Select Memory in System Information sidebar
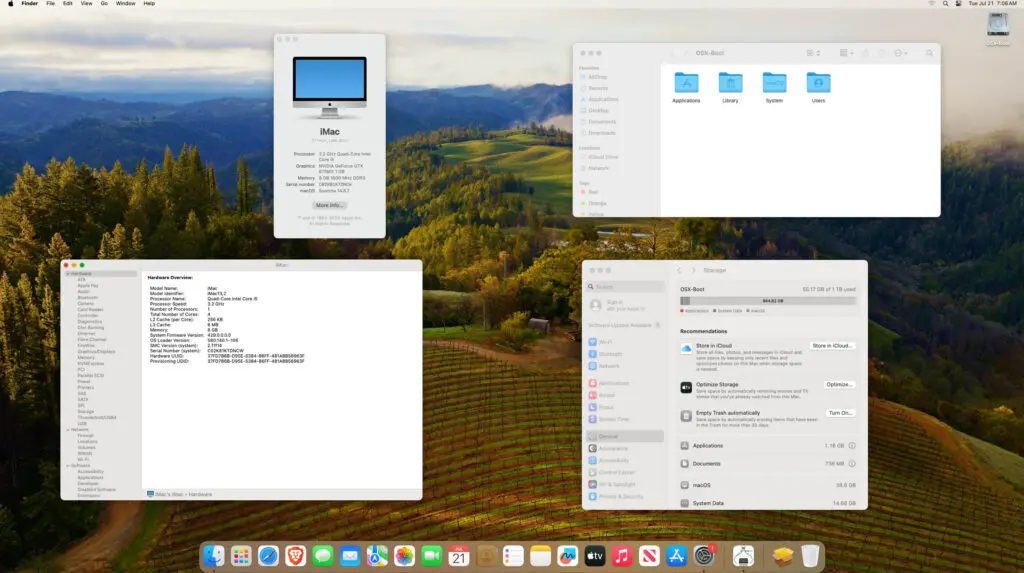The width and height of the screenshot is (1024, 573). (x=86, y=357)
